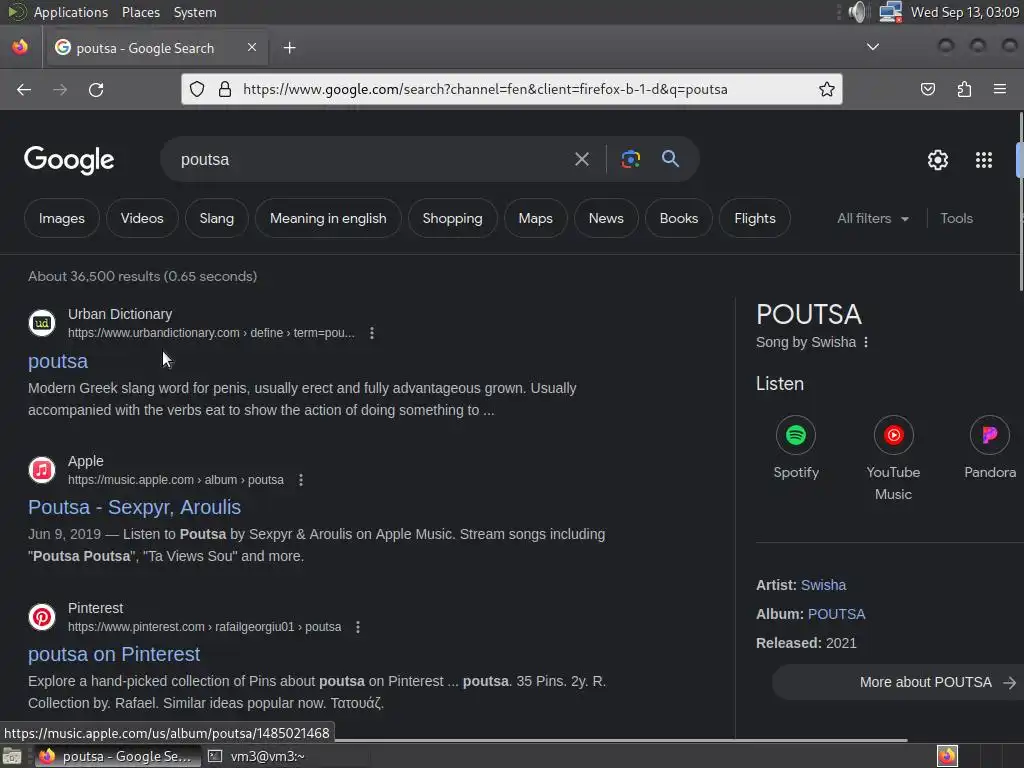Image resolution: width=1024 pixels, height=768 pixels.
Task: Open the Google apps grid
Action: [984, 159]
